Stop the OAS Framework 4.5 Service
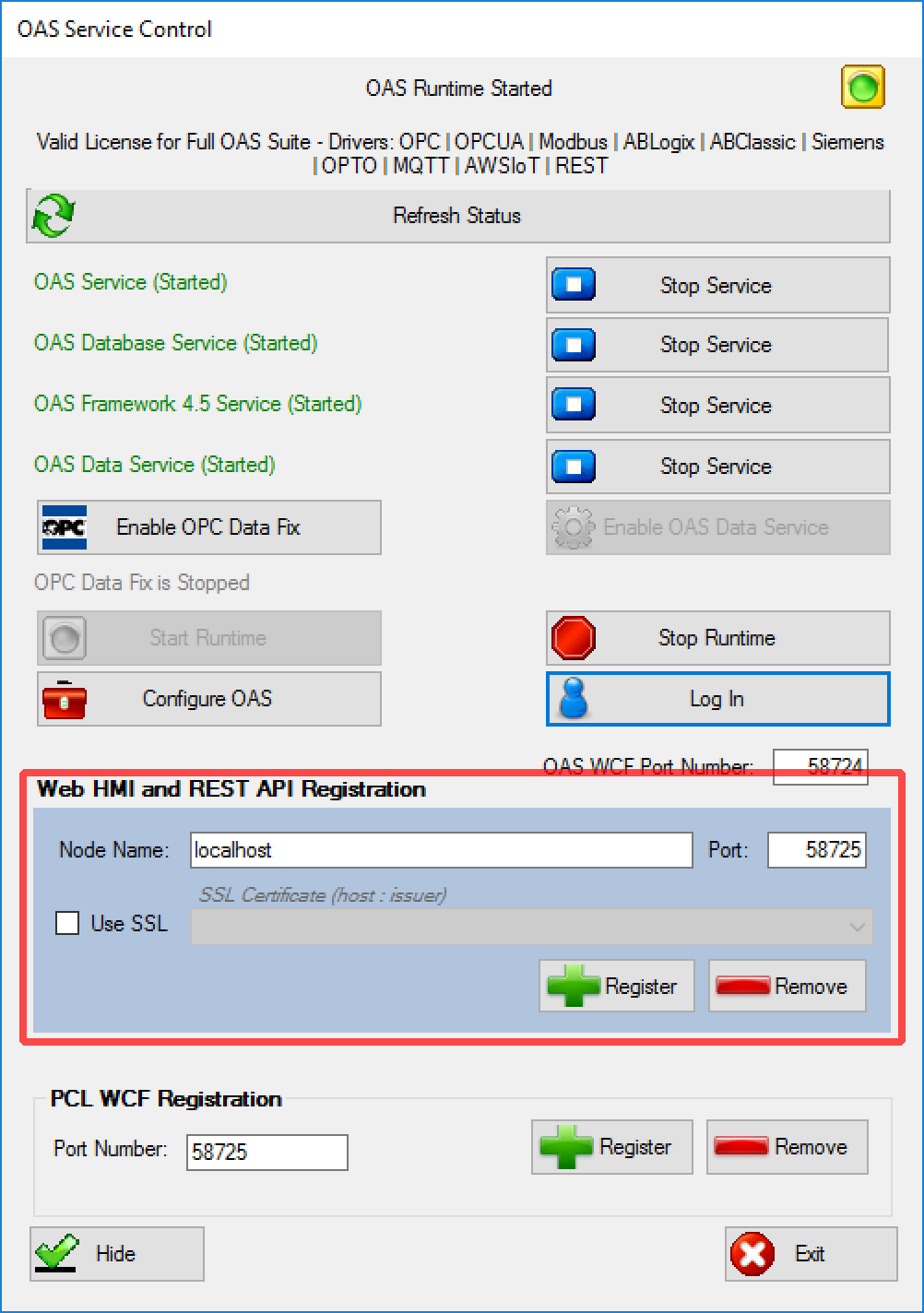924x1313 pixels. point(717,405)
